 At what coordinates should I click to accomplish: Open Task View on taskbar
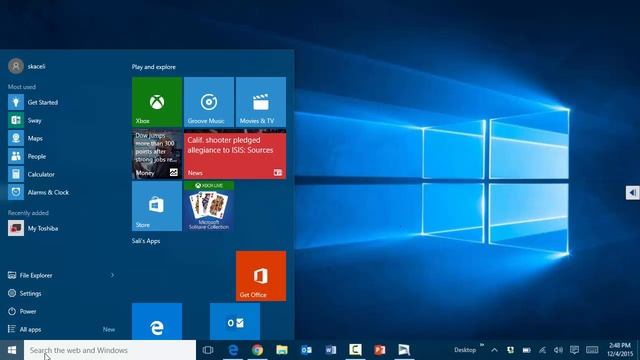(x=208, y=350)
